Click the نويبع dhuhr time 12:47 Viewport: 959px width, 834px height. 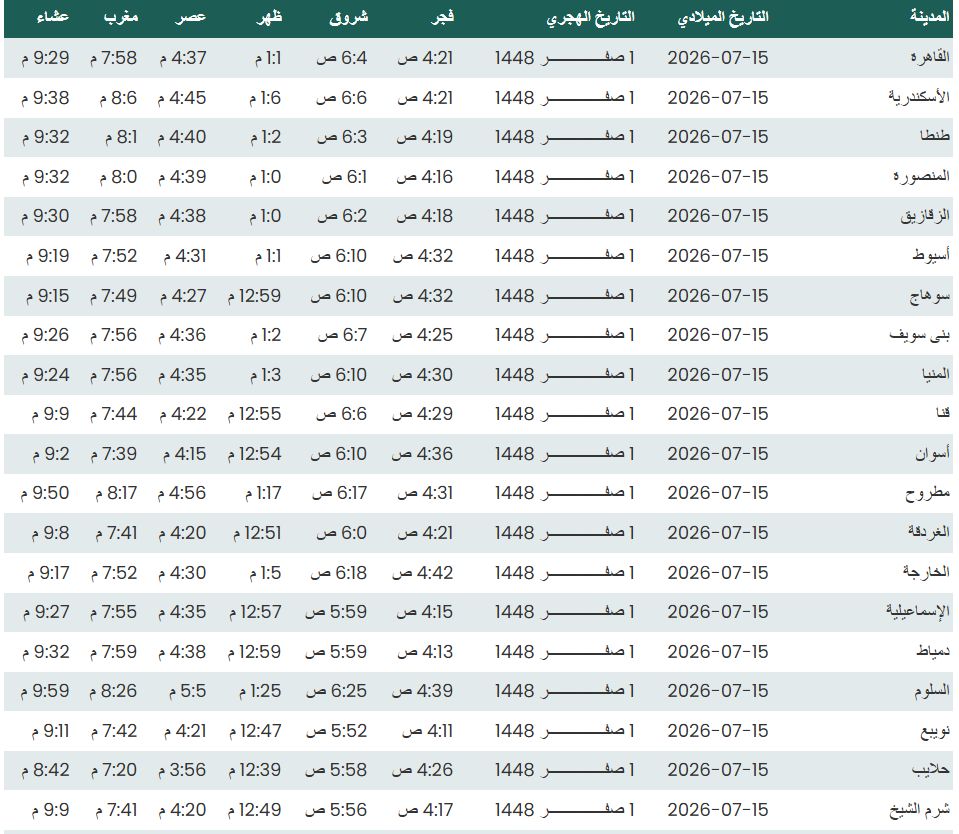(x=255, y=731)
